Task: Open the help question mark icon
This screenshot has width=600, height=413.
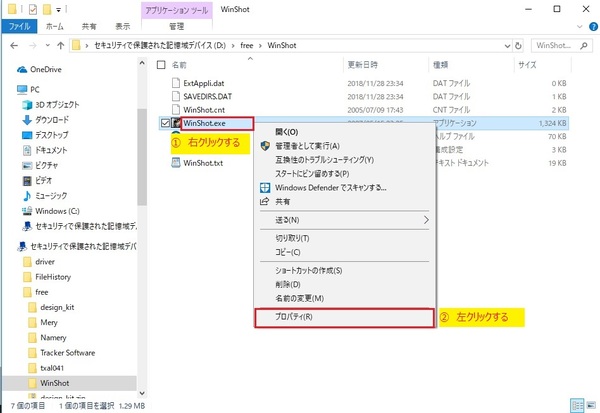Action: (593, 26)
